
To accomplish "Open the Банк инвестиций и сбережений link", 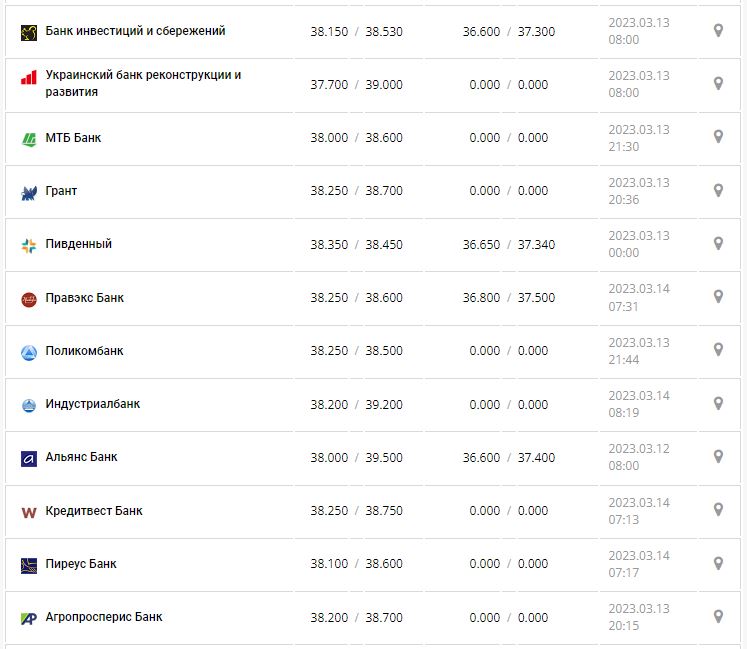I will 135,31.
